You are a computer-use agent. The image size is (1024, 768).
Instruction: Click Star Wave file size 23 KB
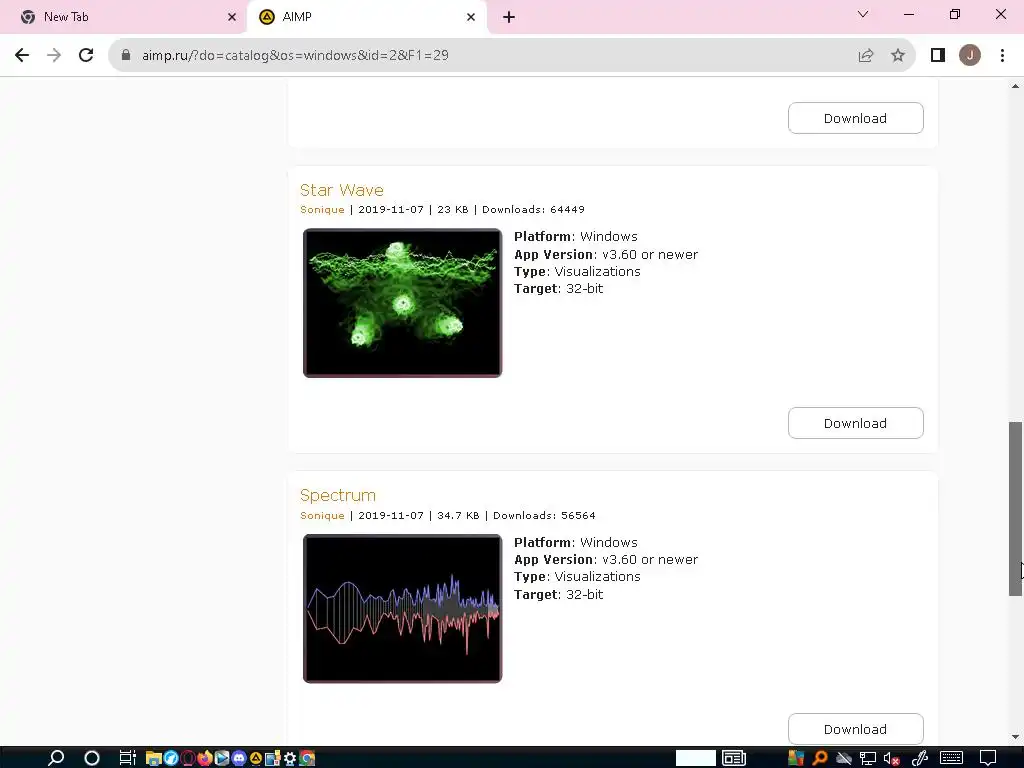click(453, 210)
